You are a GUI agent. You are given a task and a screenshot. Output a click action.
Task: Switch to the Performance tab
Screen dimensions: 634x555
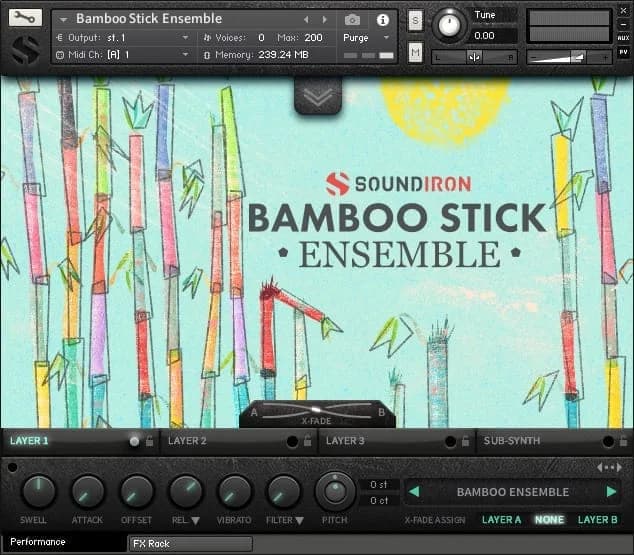[65, 542]
